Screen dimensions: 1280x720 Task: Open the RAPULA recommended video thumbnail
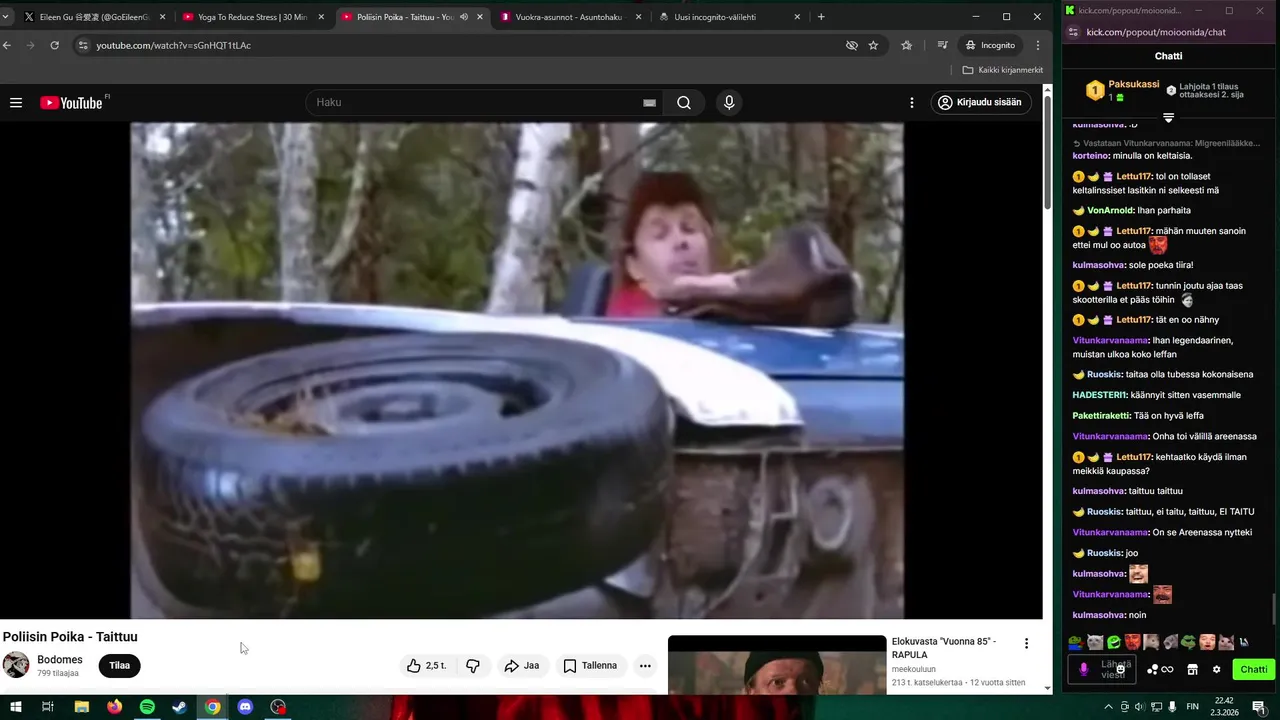click(777, 665)
